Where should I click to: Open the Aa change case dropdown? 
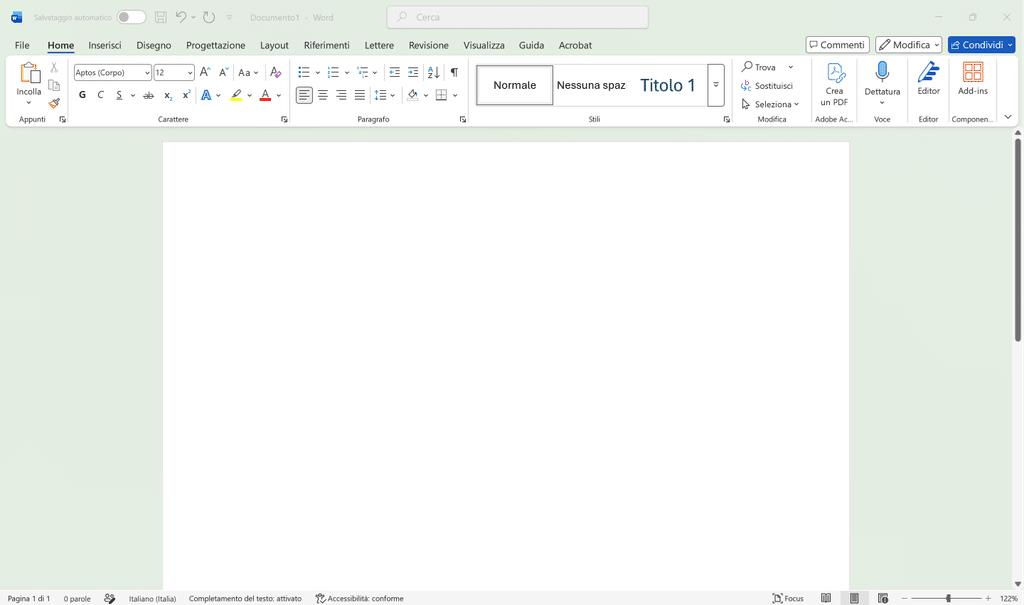(248, 73)
